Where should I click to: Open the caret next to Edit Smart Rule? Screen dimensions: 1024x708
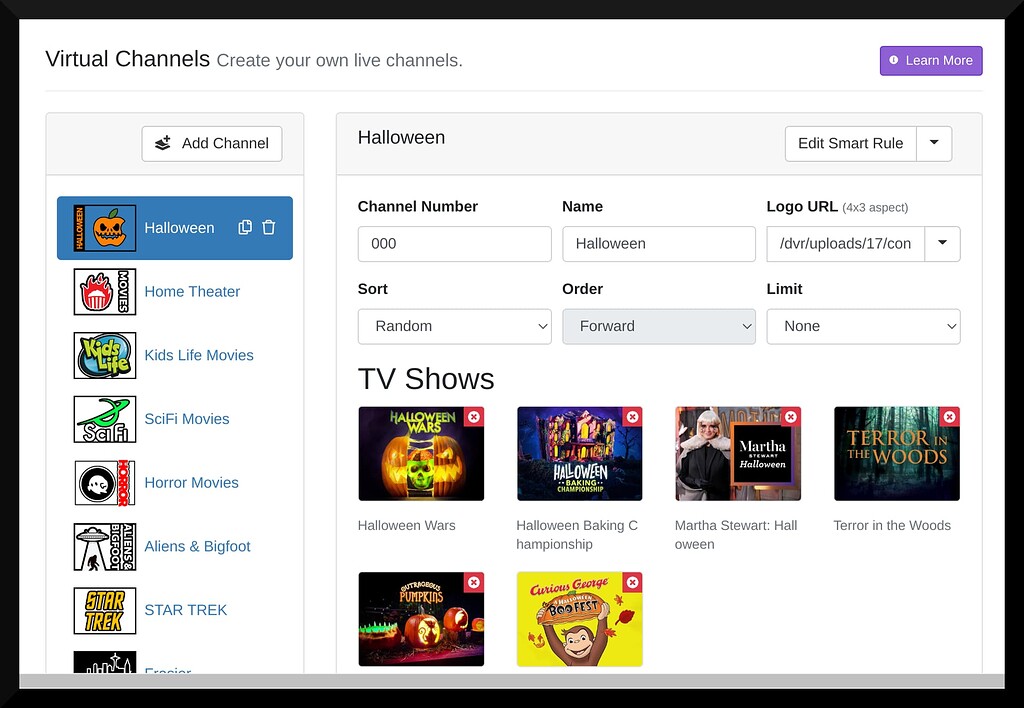tap(934, 143)
